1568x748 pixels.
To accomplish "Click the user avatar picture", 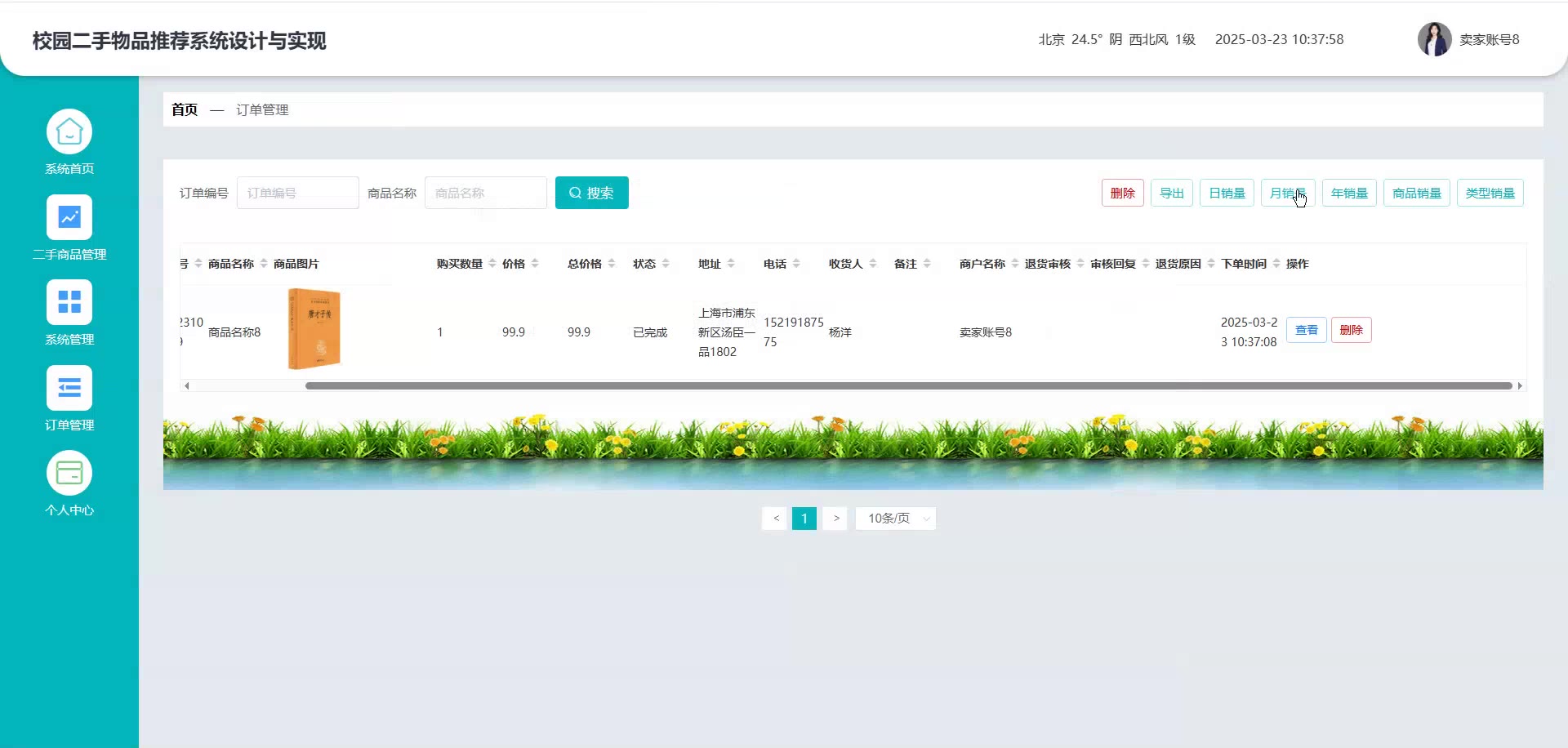I will (1434, 39).
